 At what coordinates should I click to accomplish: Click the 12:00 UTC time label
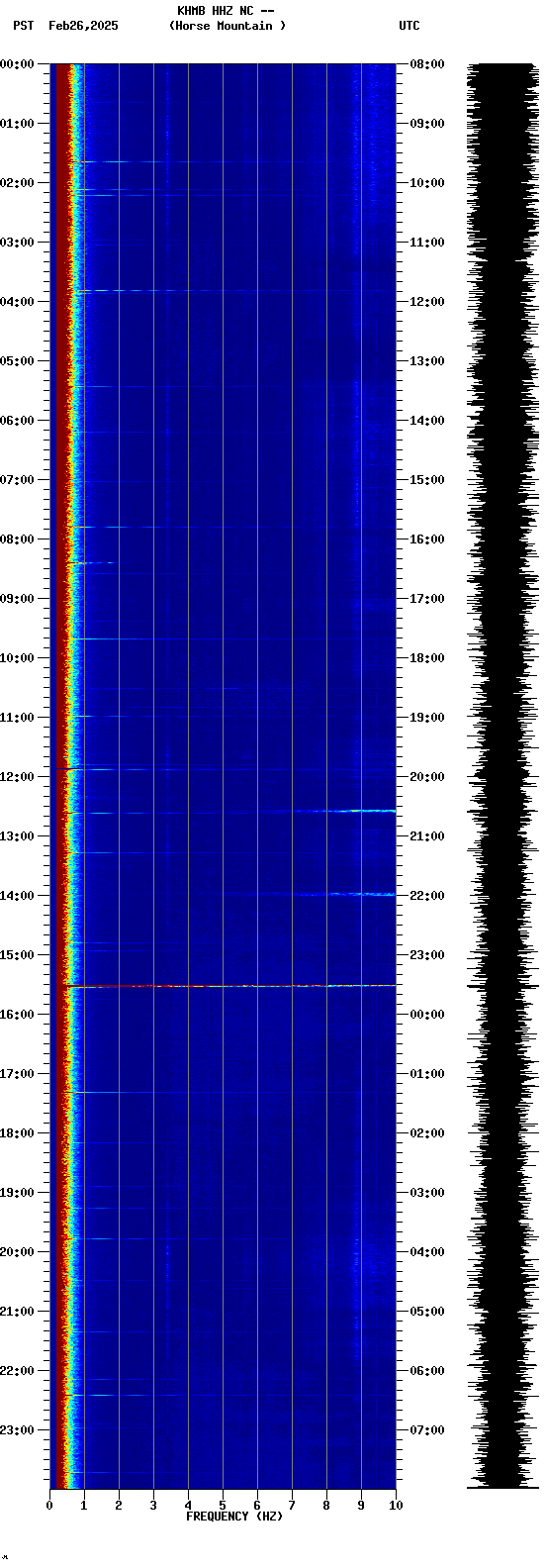[x=427, y=302]
